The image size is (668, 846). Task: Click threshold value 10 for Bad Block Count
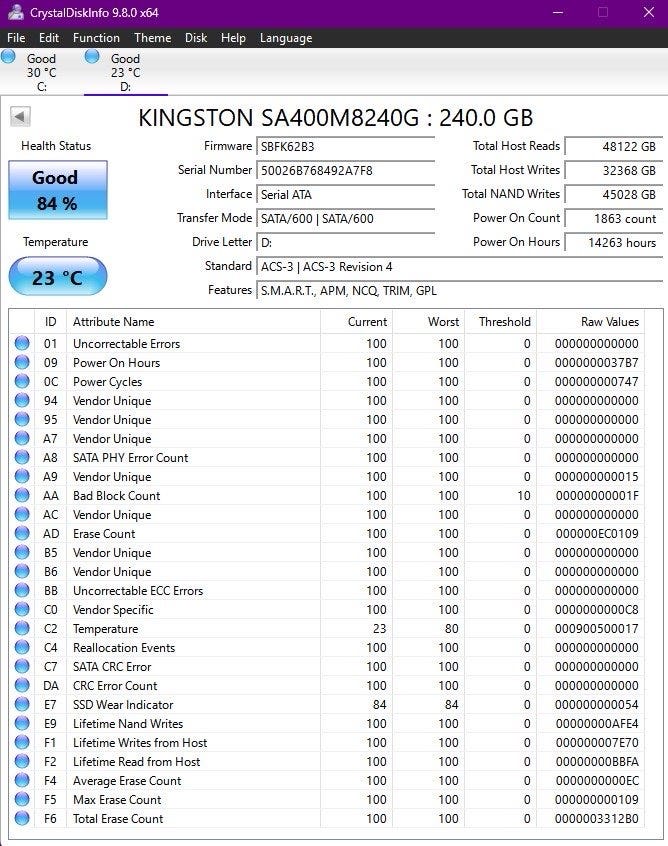(x=523, y=495)
